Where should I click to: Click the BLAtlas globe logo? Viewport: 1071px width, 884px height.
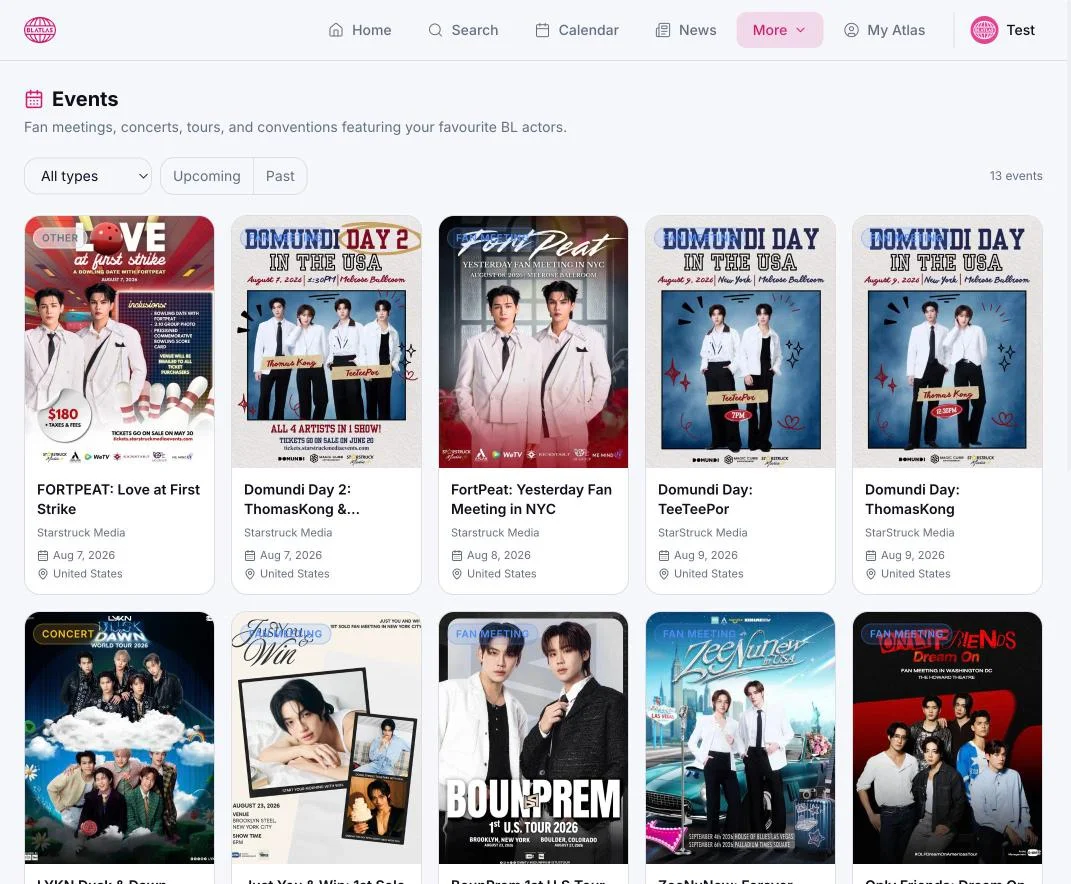point(40,30)
